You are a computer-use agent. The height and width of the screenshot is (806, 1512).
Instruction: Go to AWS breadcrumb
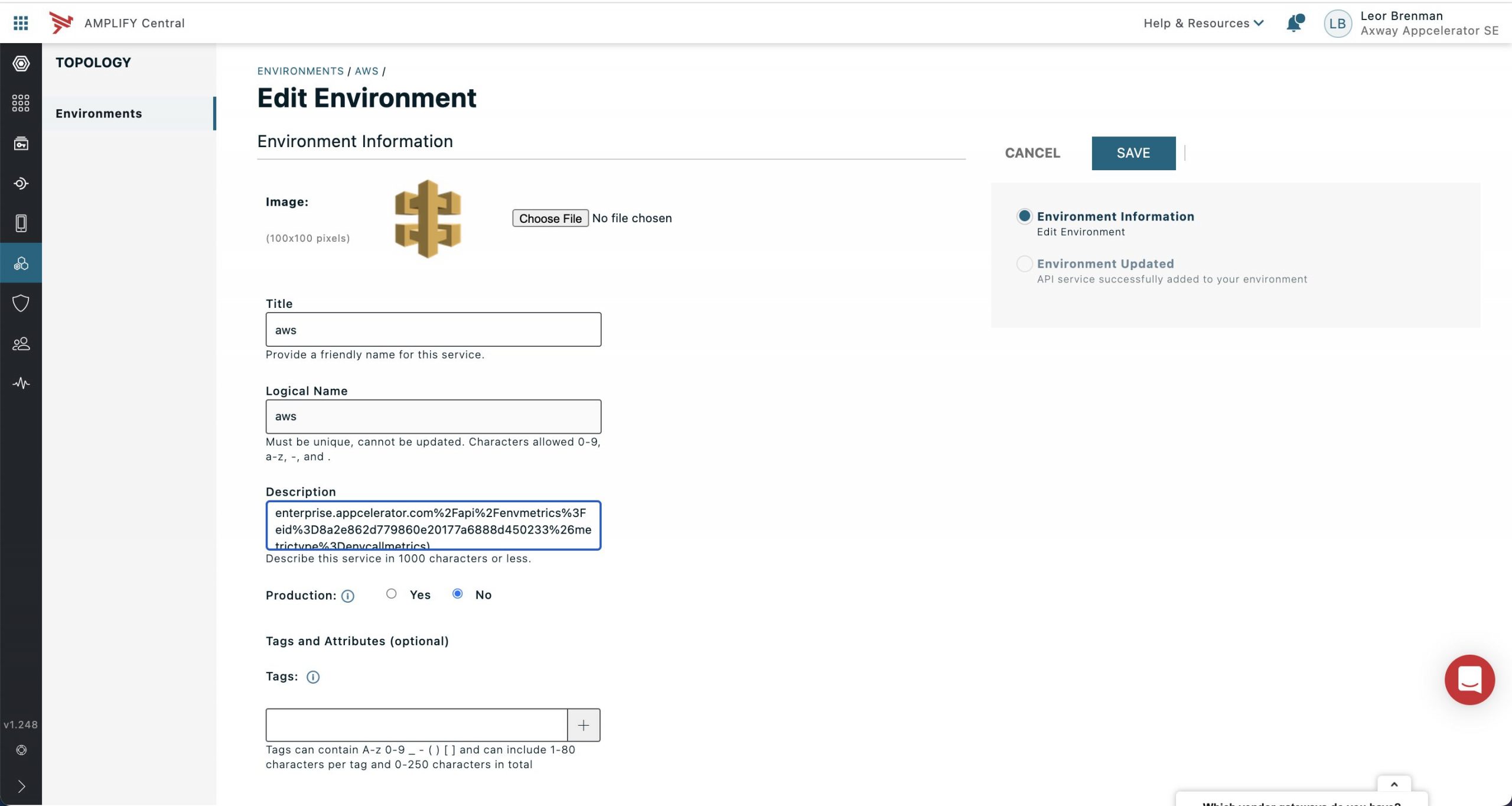(x=366, y=71)
